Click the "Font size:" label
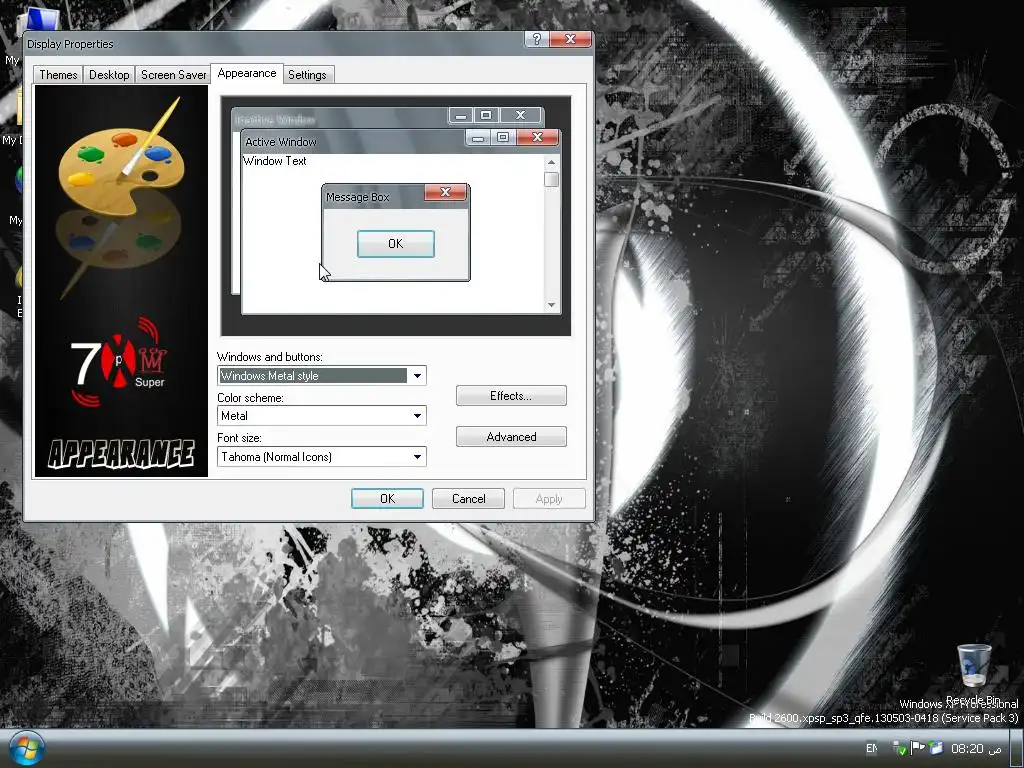Image resolution: width=1024 pixels, height=768 pixels. click(239, 438)
